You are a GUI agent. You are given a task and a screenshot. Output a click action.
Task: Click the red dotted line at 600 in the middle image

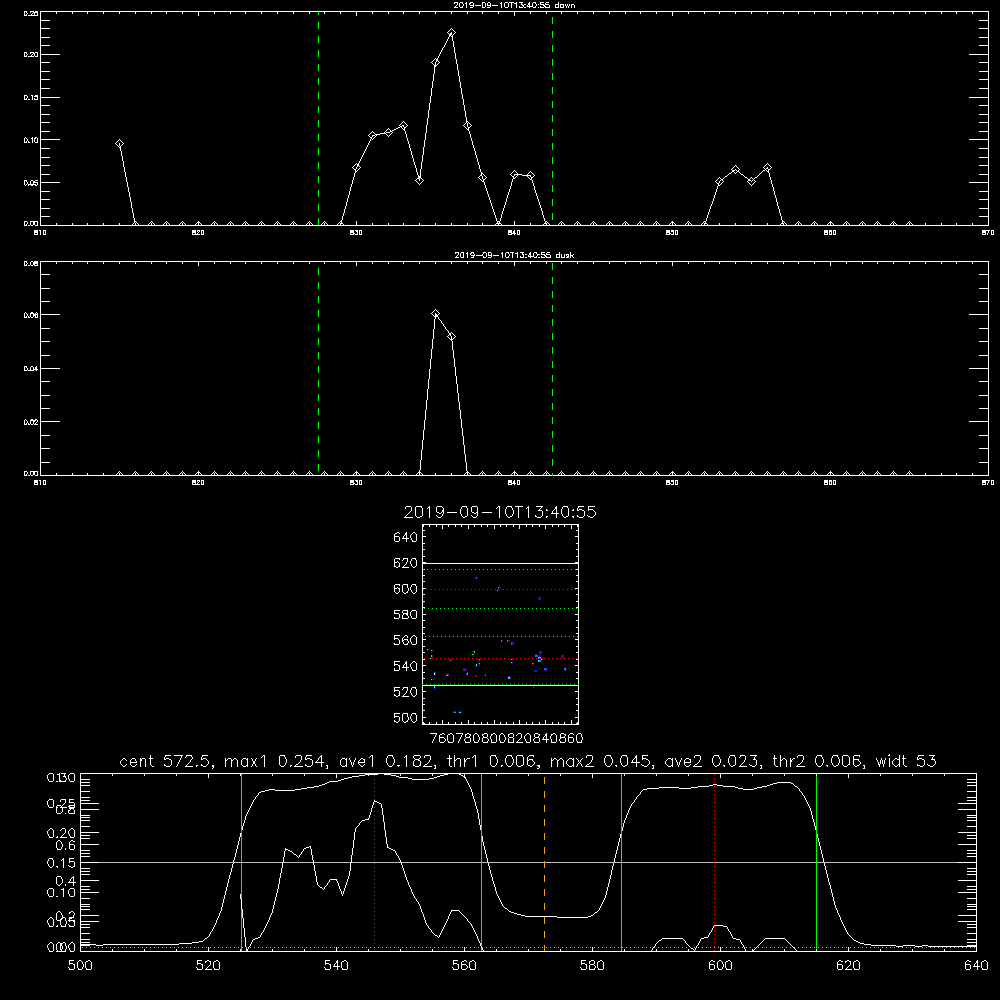(x=500, y=589)
